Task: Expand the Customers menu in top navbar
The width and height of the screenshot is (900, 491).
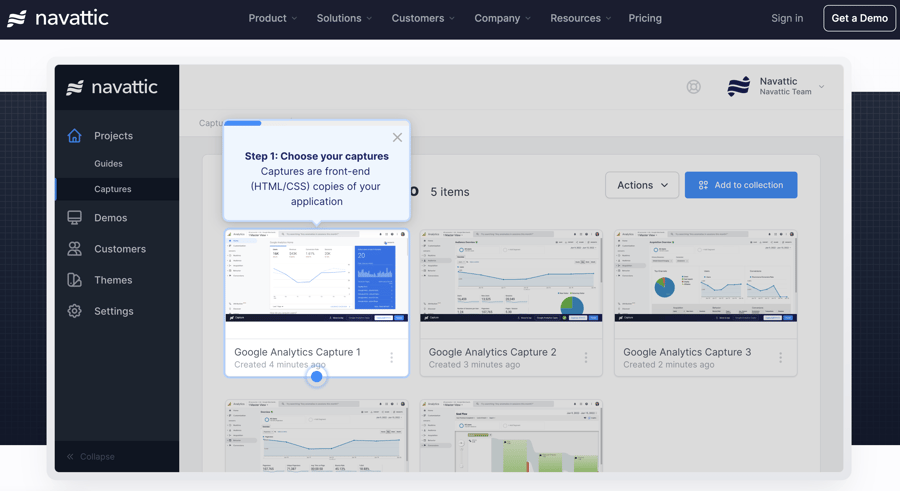Action: 423,18
